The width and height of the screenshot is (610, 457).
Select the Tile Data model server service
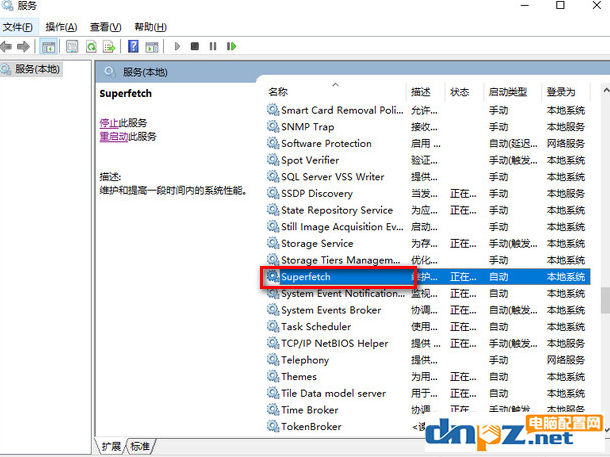click(428, 393)
